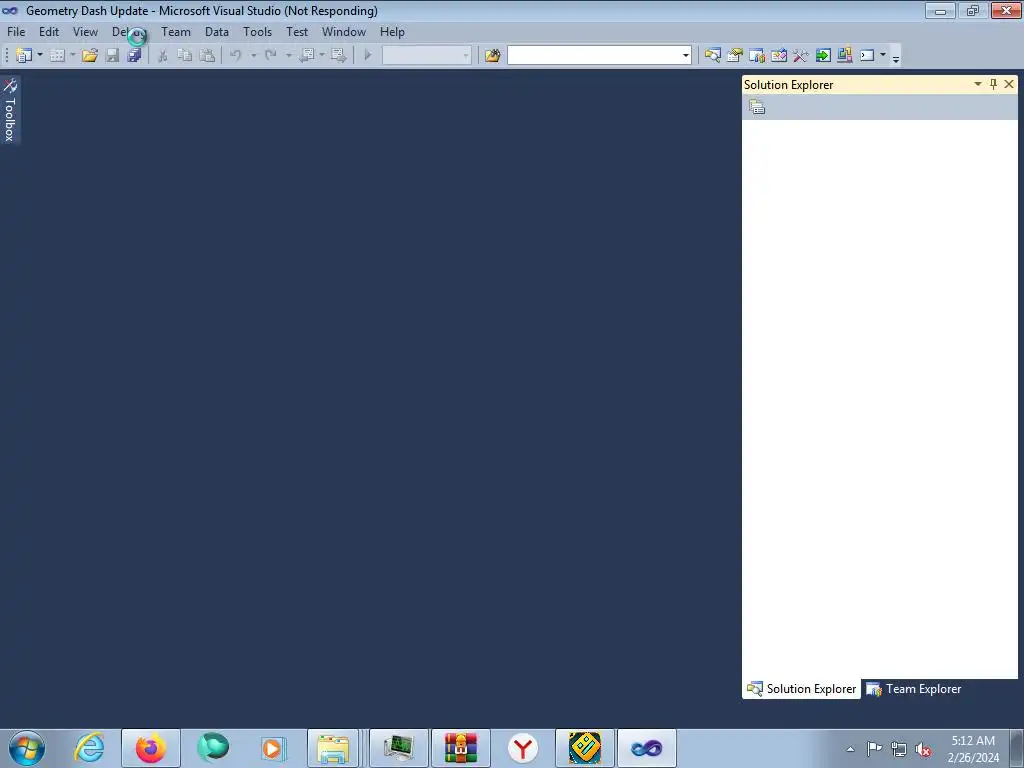The image size is (1024, 768).
Task: Switch to Firefox on the taskbar
Action: (x=150, y=748)
